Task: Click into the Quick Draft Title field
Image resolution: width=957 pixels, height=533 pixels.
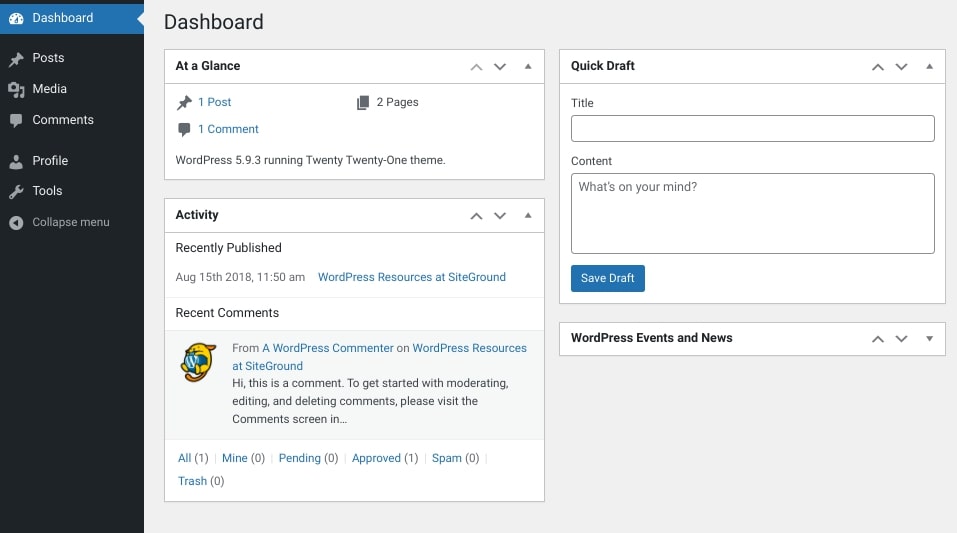Action: coord(752,128)
